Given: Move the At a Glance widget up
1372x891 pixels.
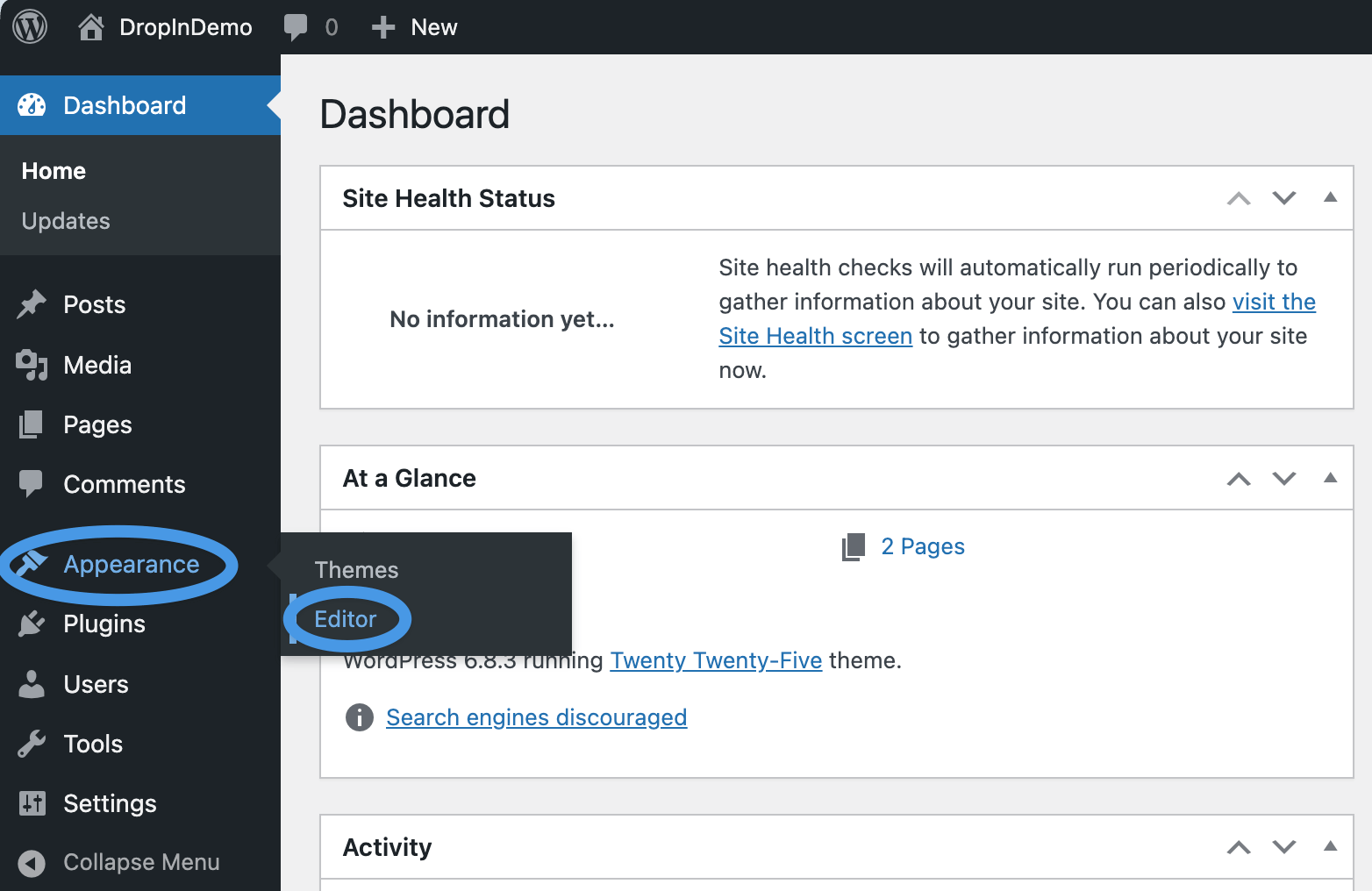Looking at the screenshot, I should coord(1239,478).
